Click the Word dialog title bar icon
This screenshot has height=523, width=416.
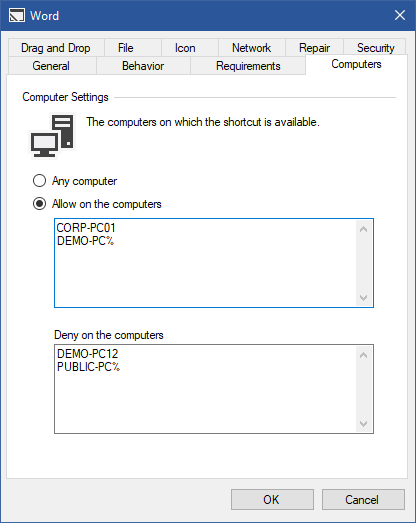point(17,16)
